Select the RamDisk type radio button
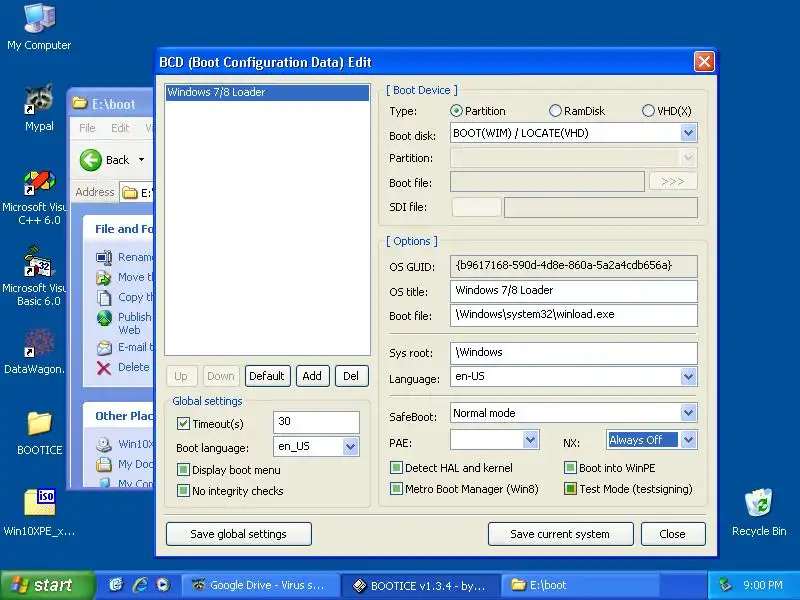Screen dimensions: 800x600 (x=555, y=111)
